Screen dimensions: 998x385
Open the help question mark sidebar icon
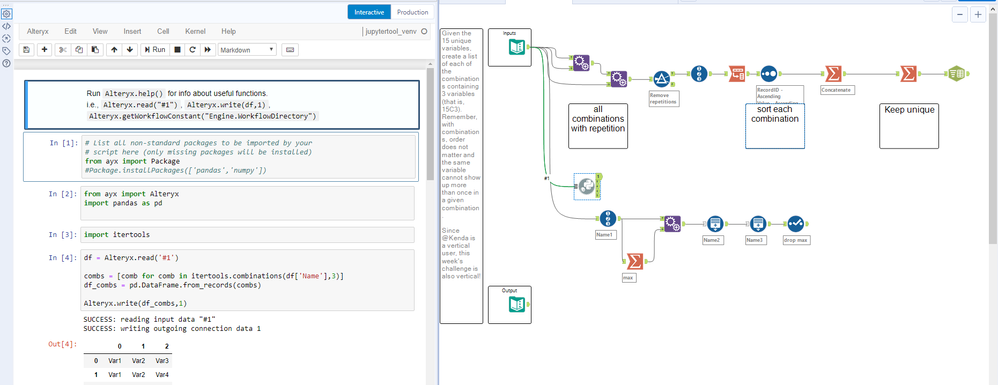(x=6, y=63)
